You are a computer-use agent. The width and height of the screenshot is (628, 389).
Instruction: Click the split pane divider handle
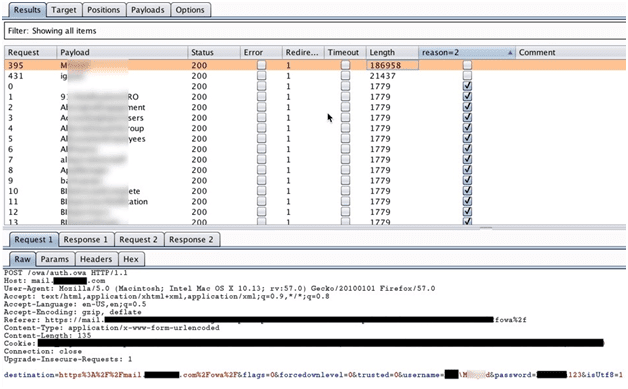(486, 228)
